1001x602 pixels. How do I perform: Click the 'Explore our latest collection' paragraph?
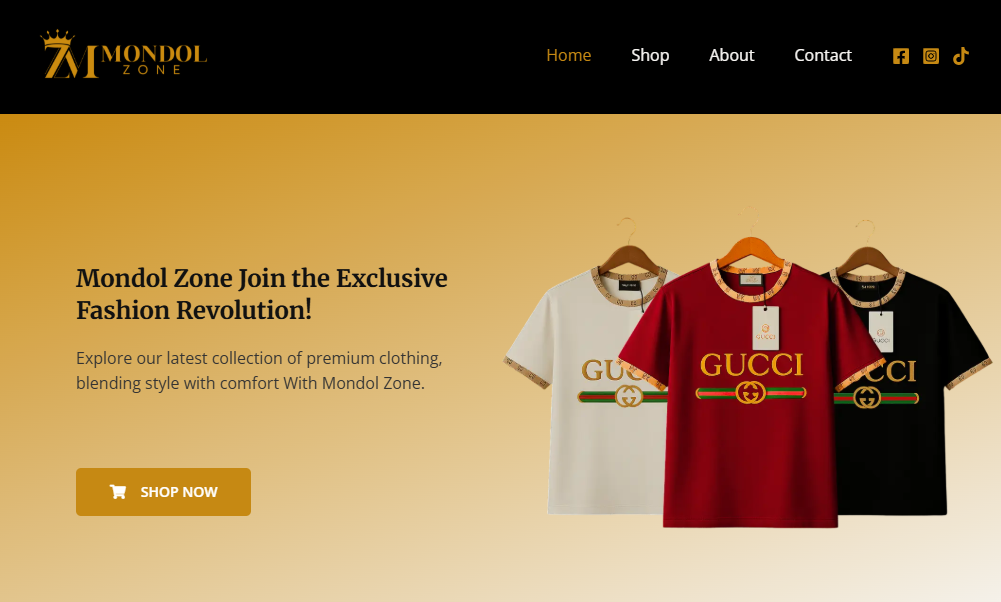point(259,370)
